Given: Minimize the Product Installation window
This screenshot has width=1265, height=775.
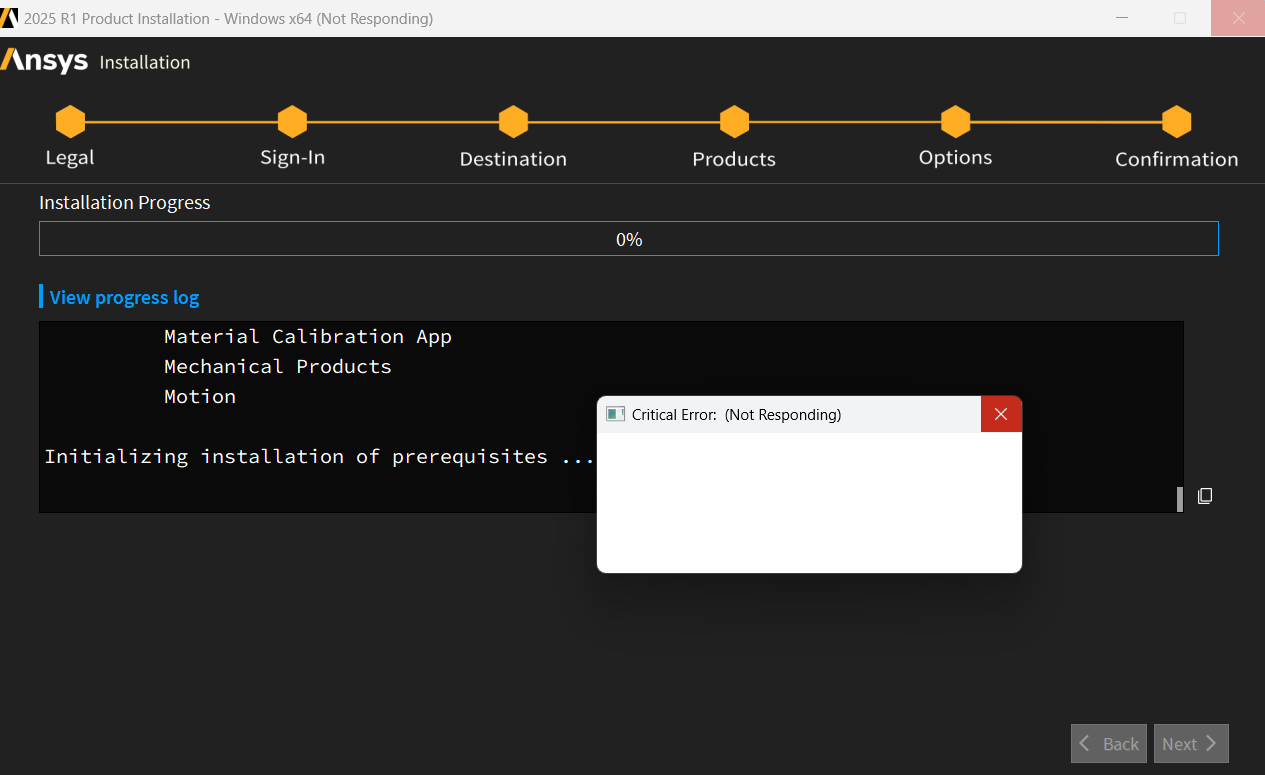Looking at the screenshot, I should click(1121, 18).
